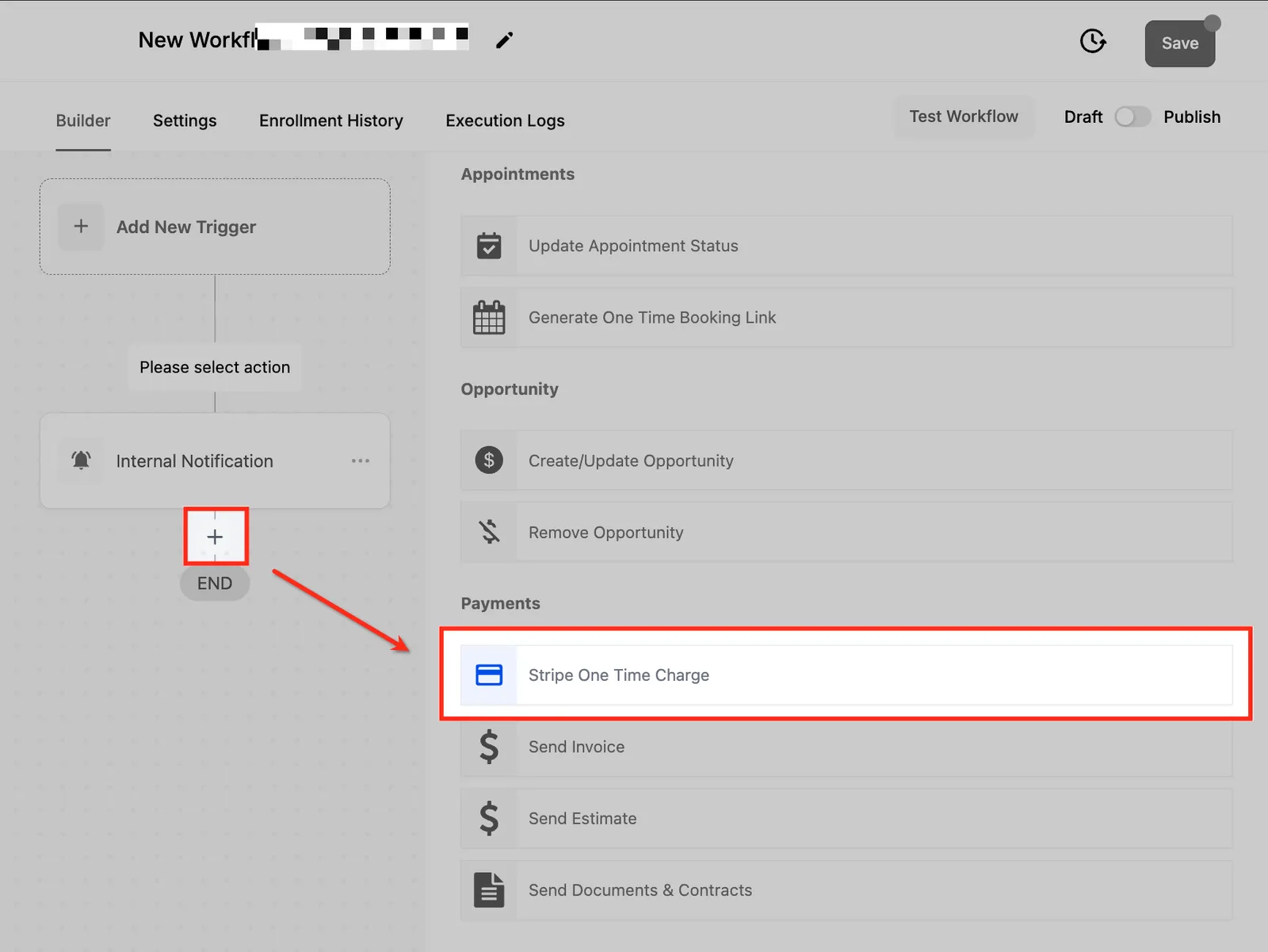Click the Please select action label
The image size is (1268, 952).
pos(215,367)
